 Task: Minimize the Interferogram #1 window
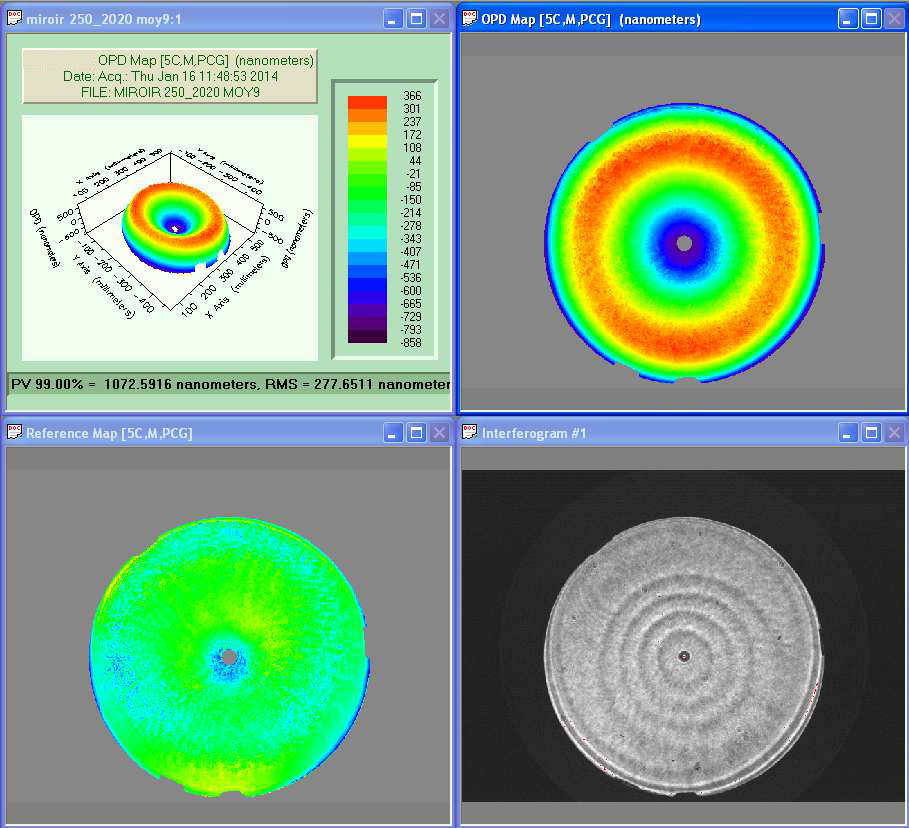pyautogui.click(x=849, y=432)
